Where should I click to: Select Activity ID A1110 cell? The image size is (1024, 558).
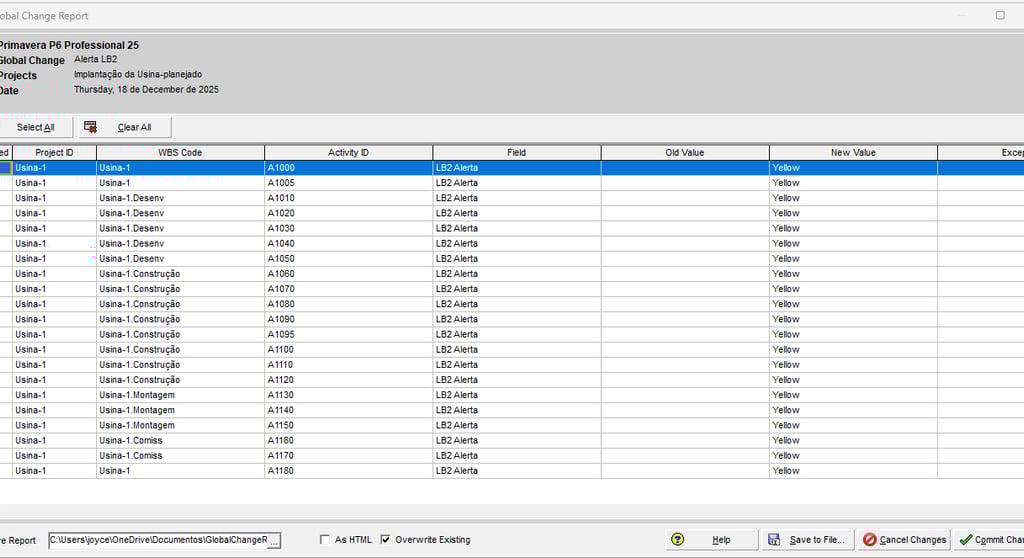coord(349,365)
